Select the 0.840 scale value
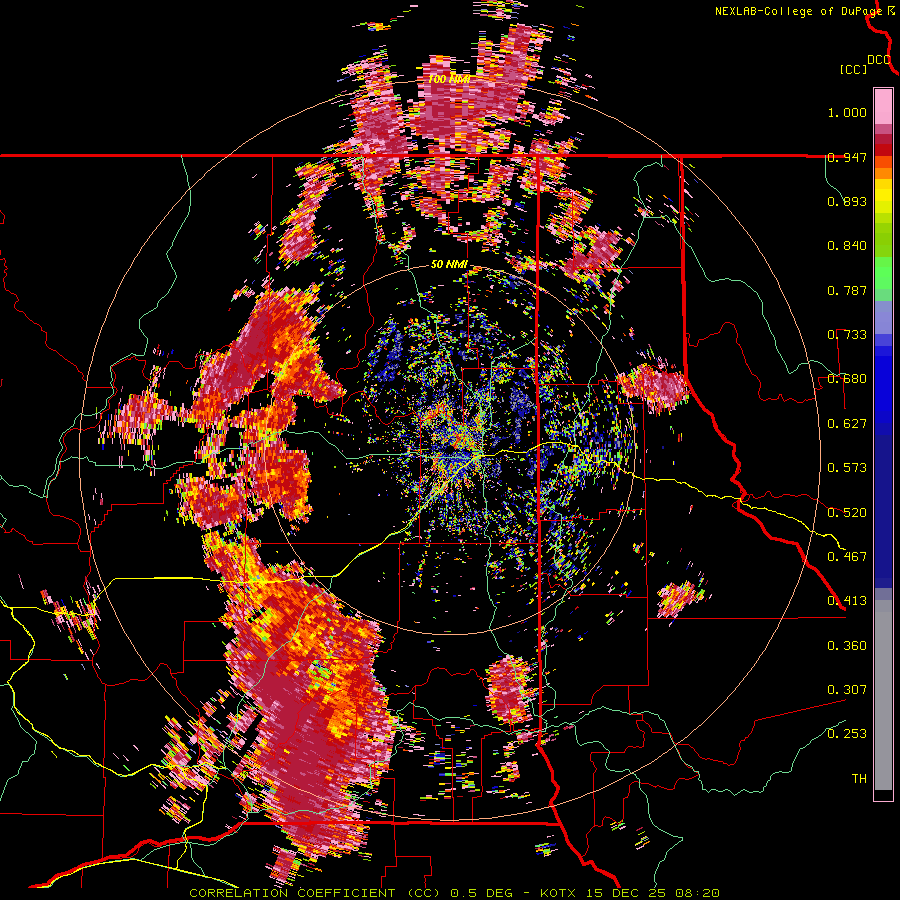The width and height of the screenshot is (900, 900). click(847, 246)
